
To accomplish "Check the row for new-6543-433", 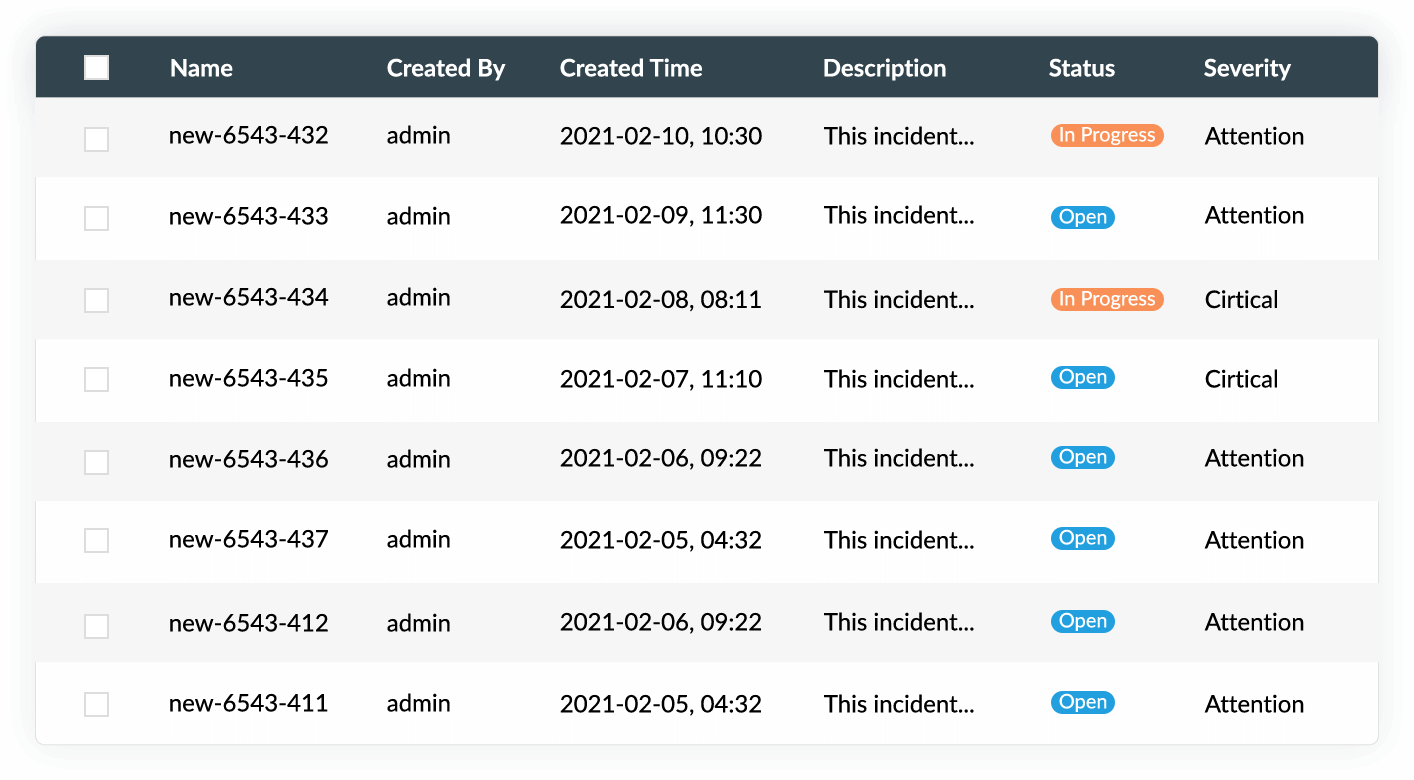I will click(97, 218).
